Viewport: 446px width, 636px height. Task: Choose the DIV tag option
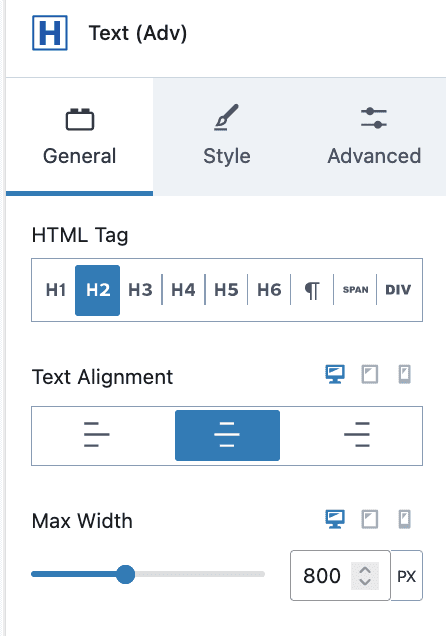coord(398,290)
